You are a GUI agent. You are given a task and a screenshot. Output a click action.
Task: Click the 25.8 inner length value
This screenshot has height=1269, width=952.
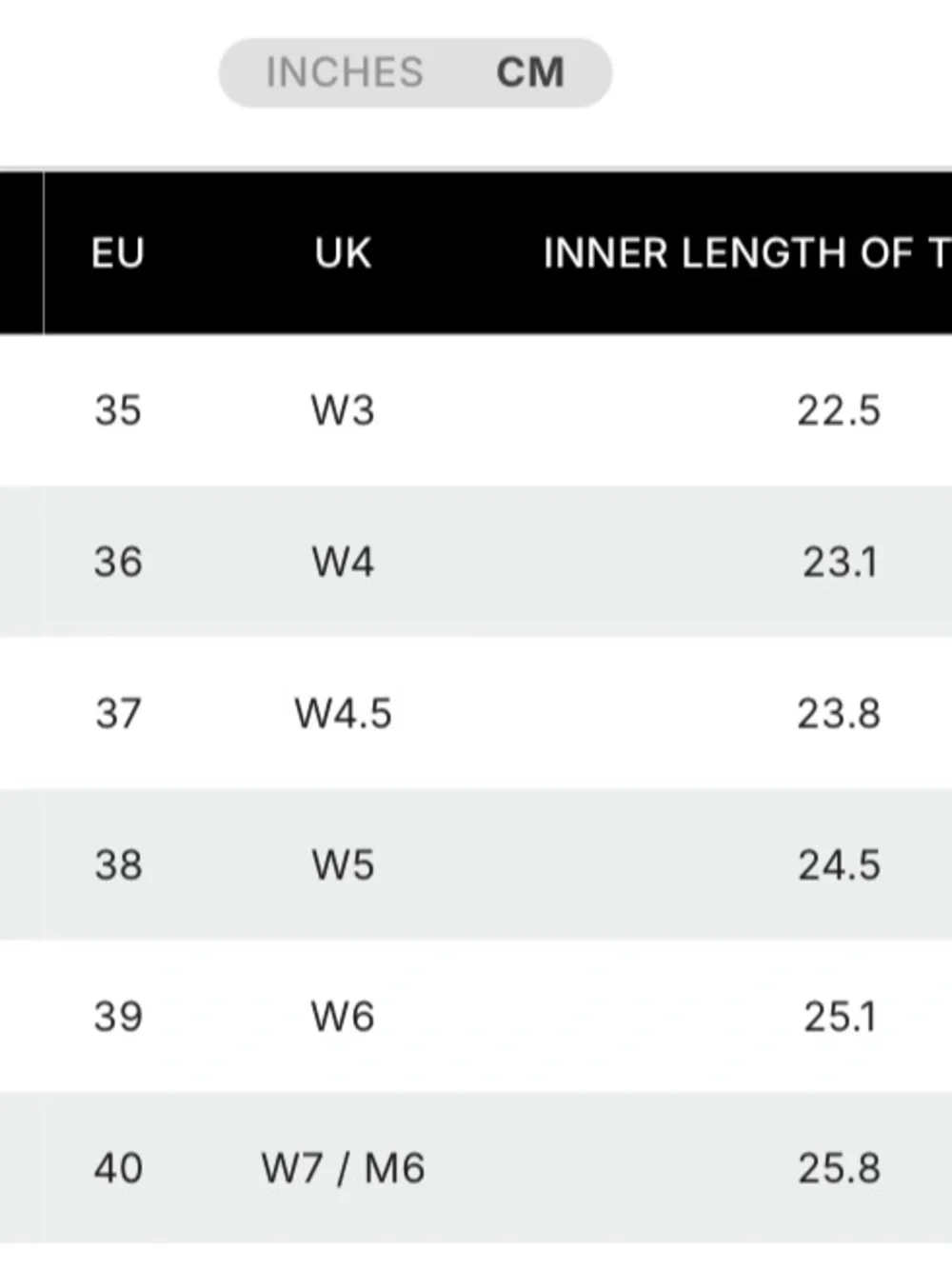839,1167
